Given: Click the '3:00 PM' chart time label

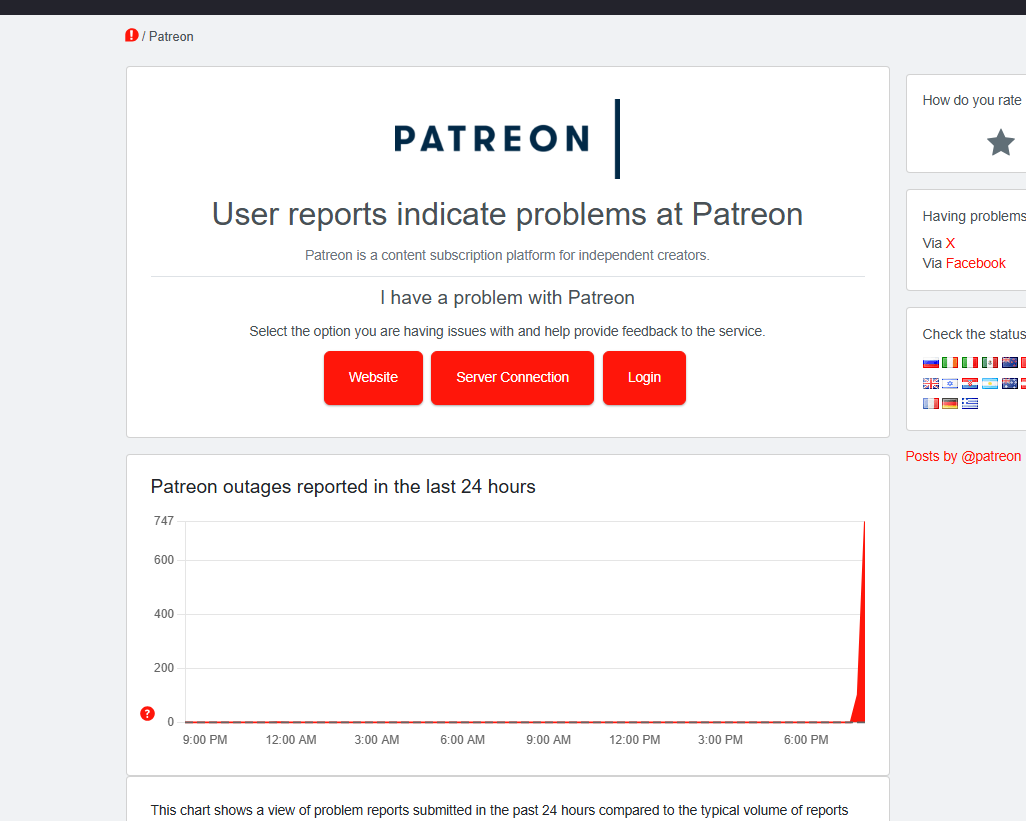Looking at the screenshot, I should point(720,740).
